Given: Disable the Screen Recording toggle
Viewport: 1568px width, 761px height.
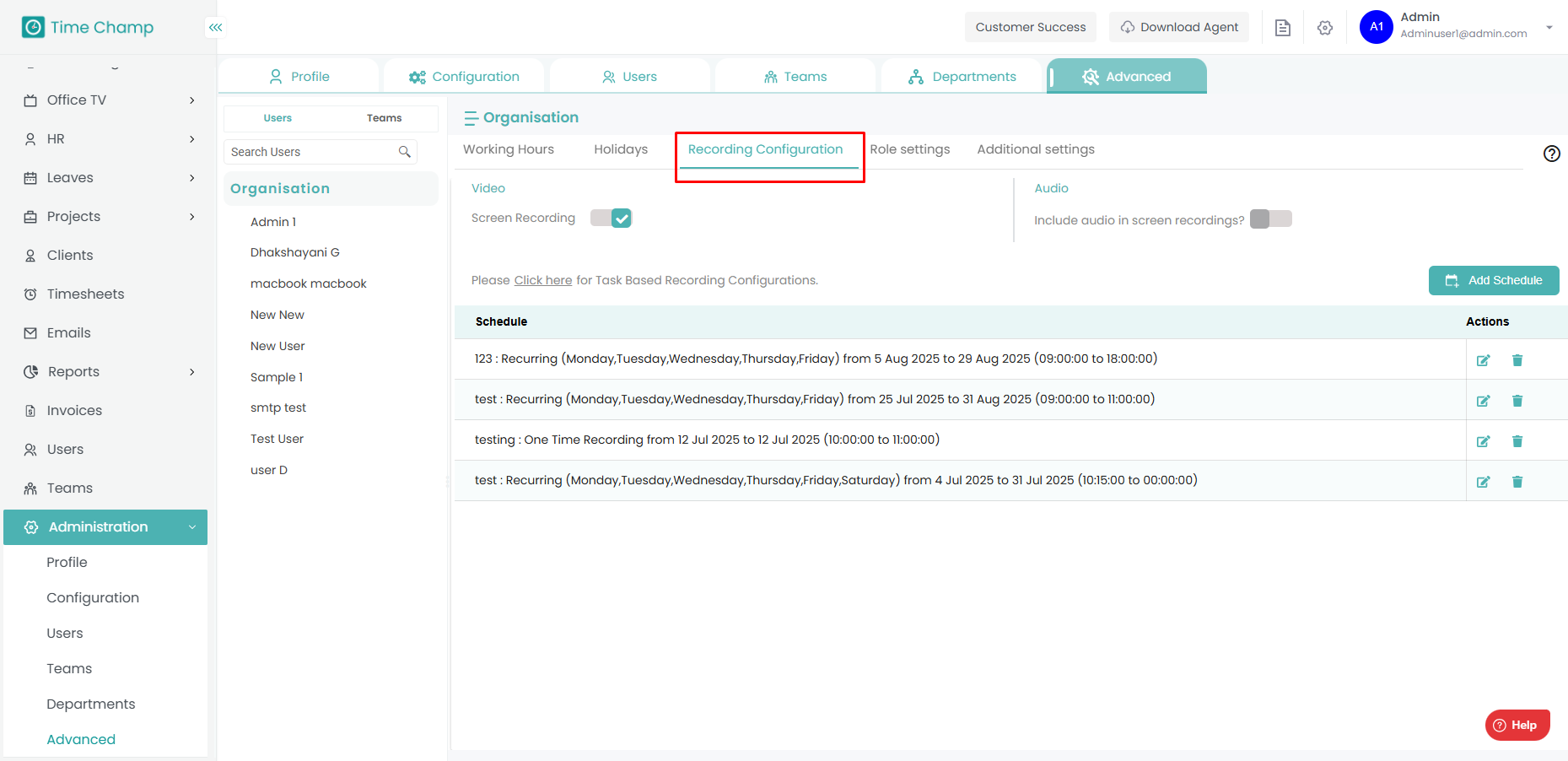Looking at the screenshot, I should click(x=612, y=219).
